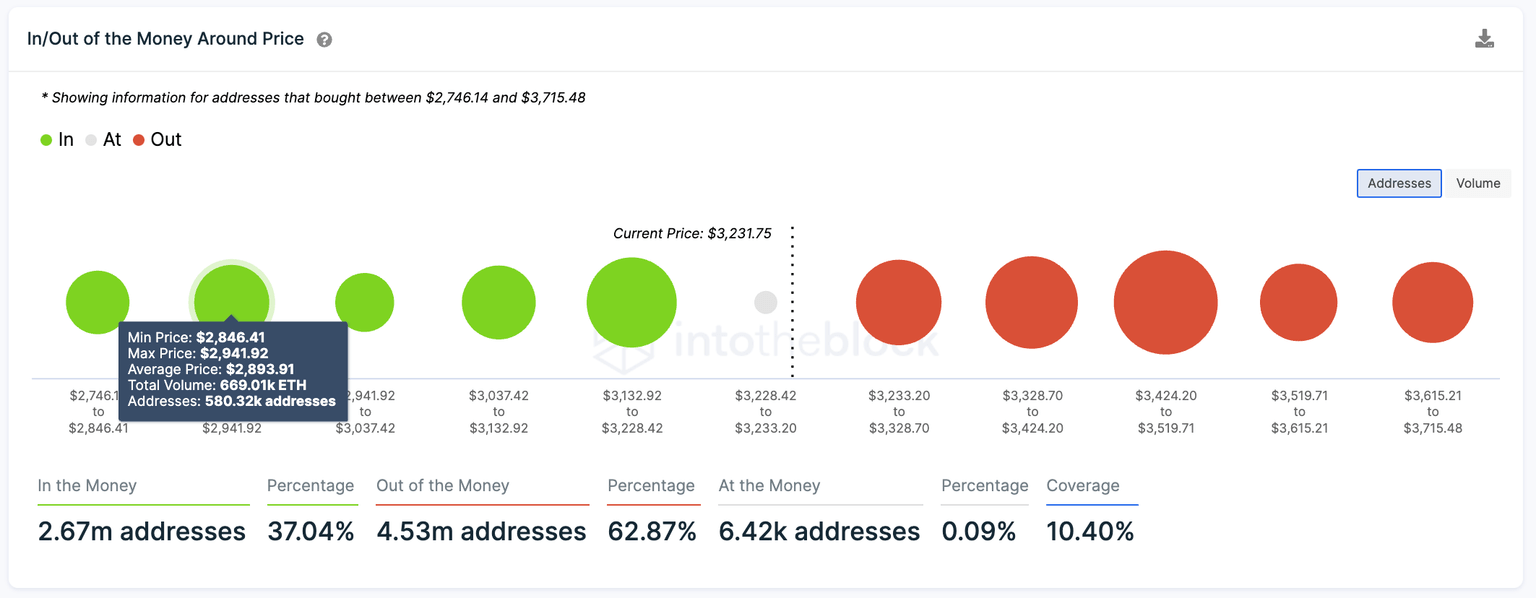Select the red bubble for $3,615.21 to $3,715.48

[x=1432, y=302]
